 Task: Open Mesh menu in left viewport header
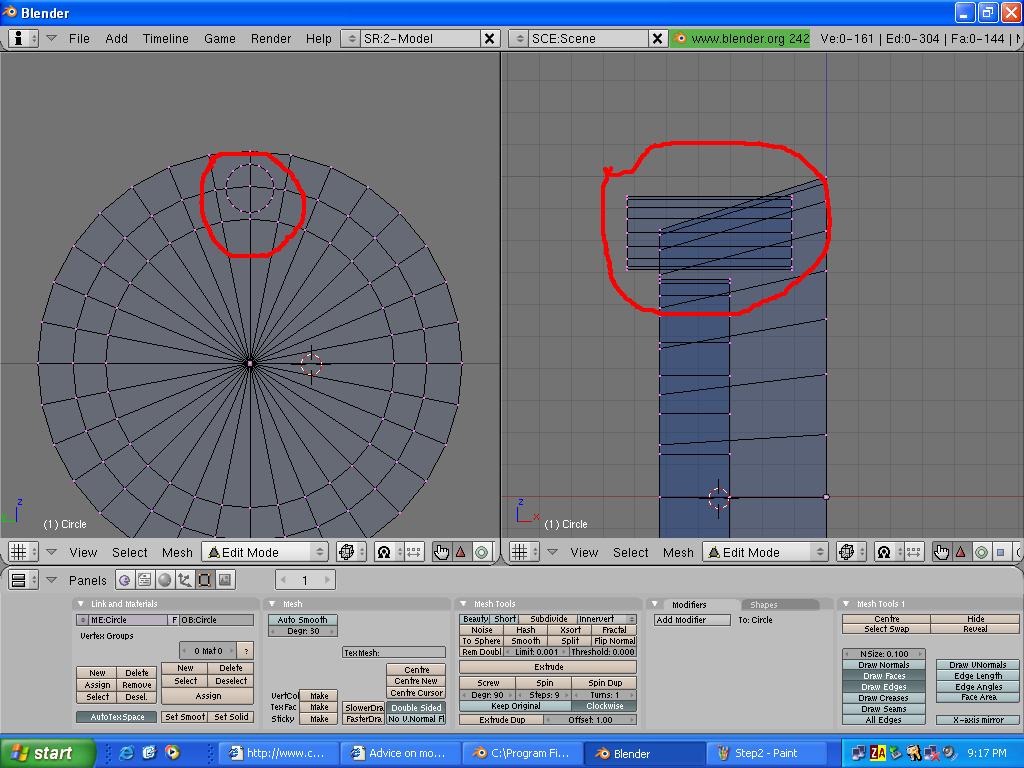[x=177, y=552]
